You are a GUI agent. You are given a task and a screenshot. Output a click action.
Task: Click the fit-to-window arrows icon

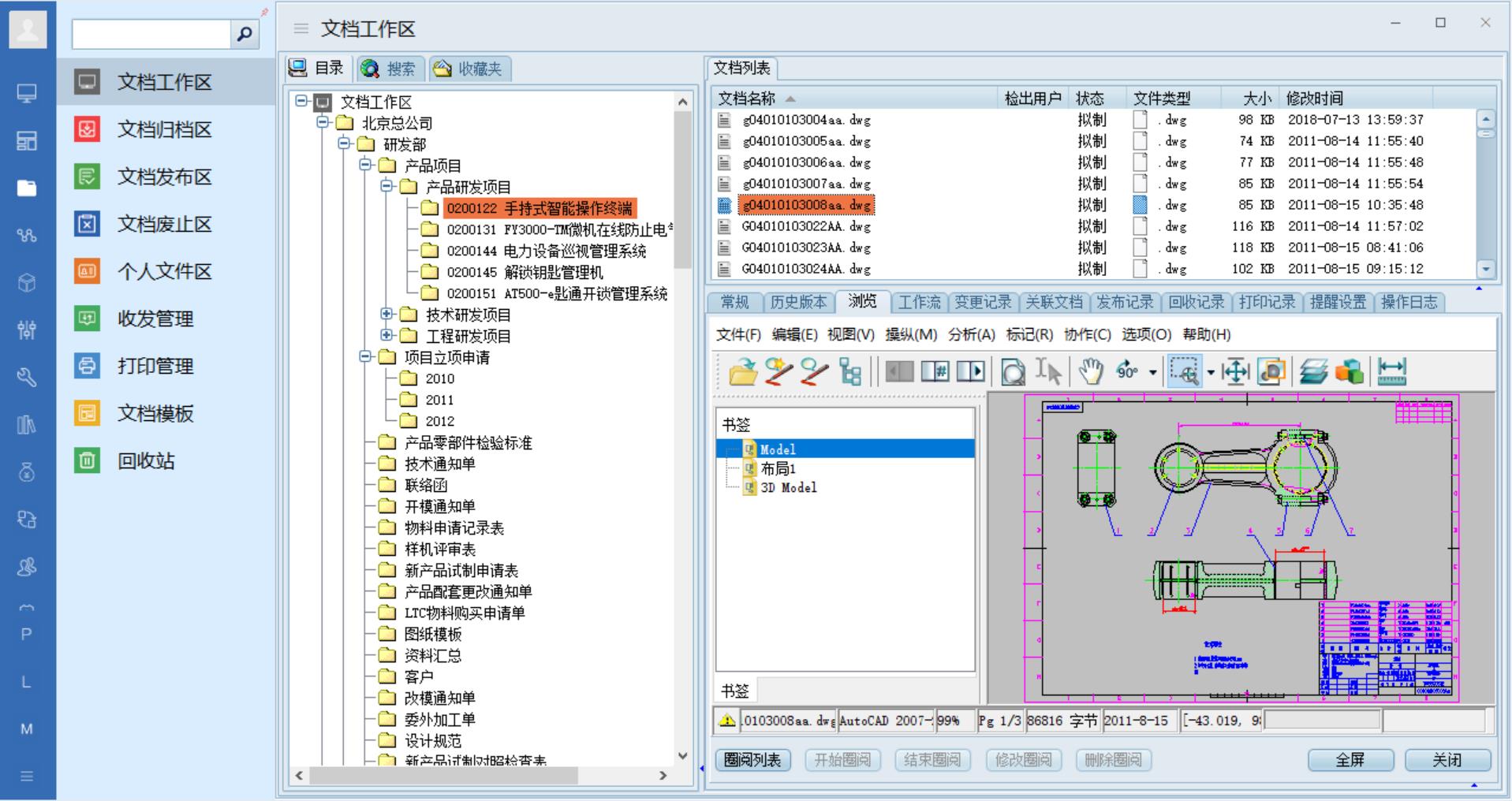point(1235,371)
